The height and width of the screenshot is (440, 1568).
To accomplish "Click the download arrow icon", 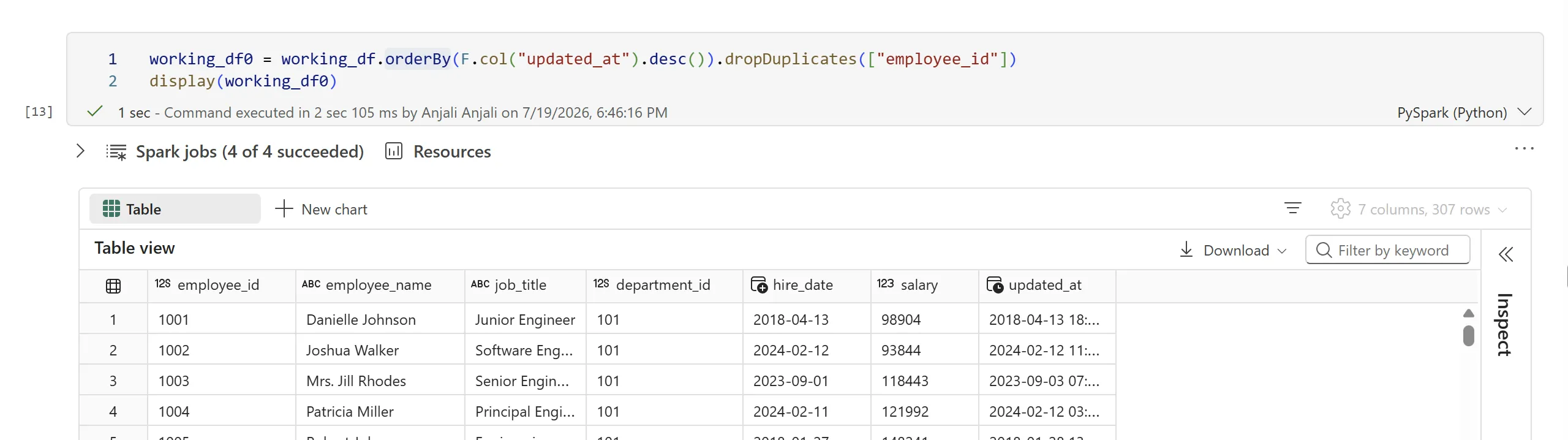I will click(x=1186, y=249).
